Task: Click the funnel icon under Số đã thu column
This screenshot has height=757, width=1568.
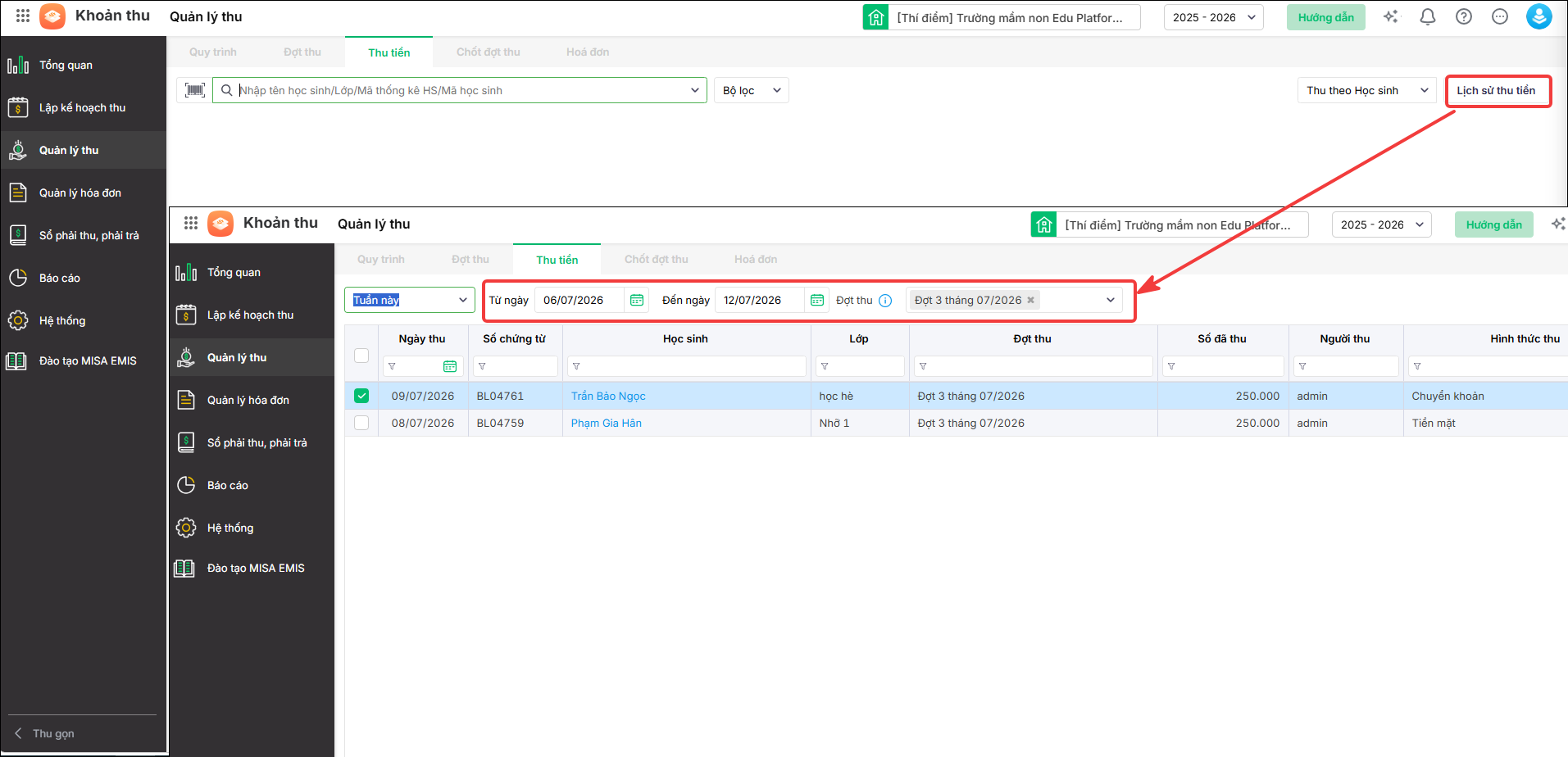Action: pyautogui.click(x=1171, y=366)
